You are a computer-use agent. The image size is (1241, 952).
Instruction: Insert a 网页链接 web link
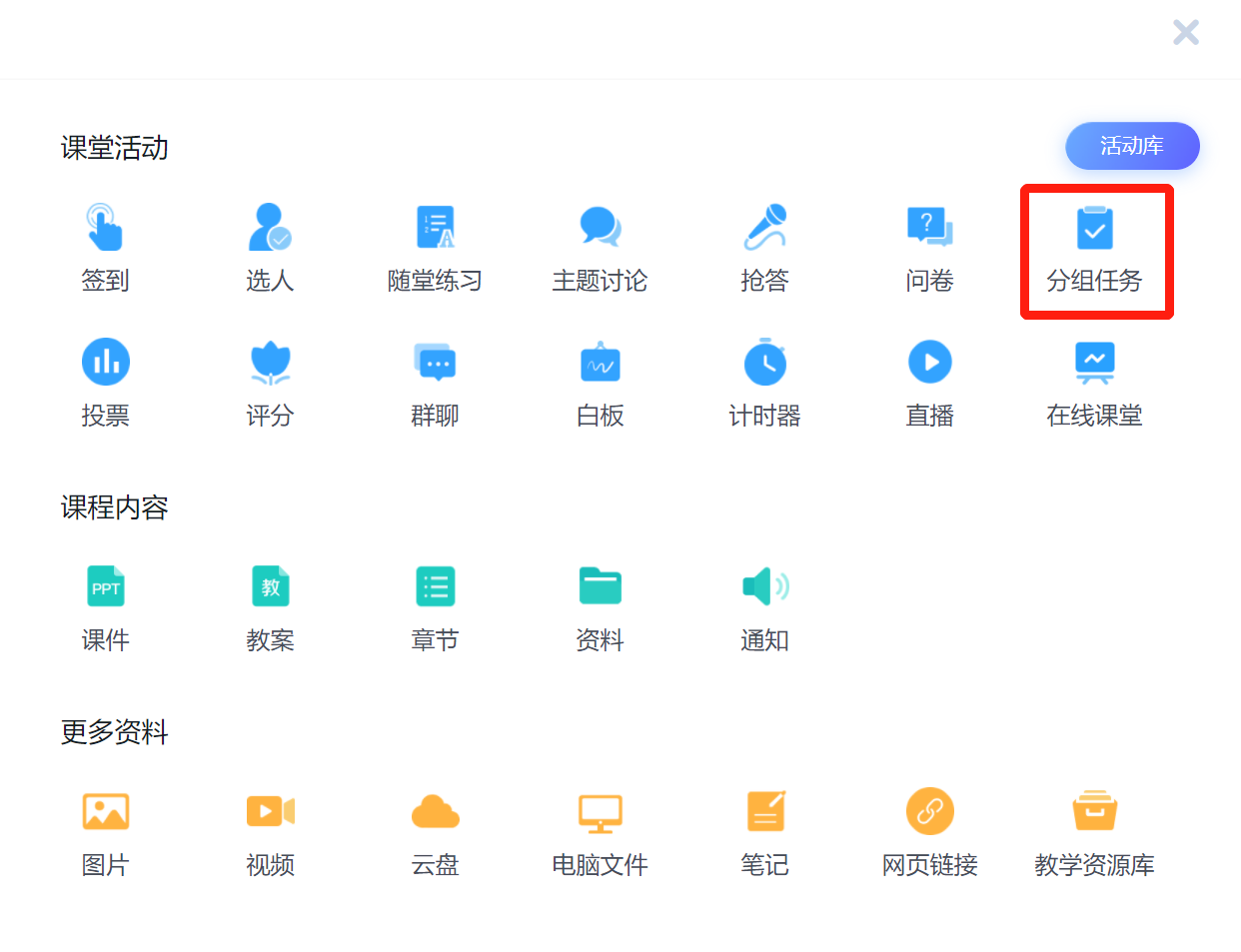[929, 833]
